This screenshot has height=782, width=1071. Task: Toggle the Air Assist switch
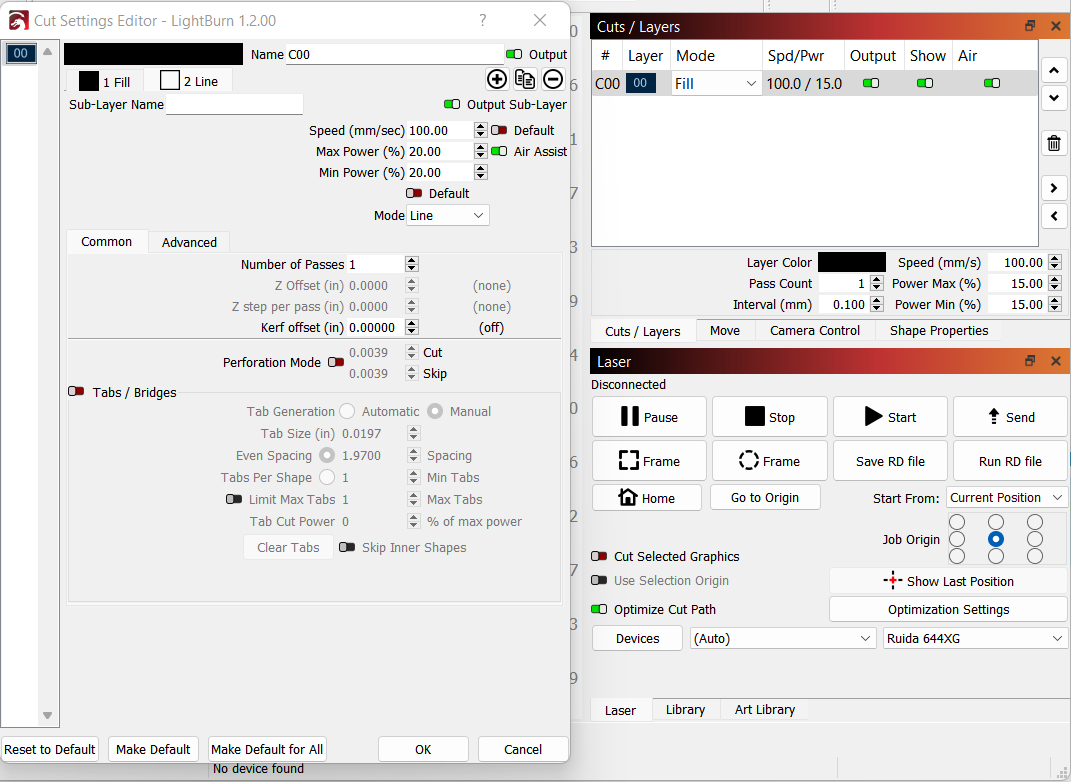499,152
